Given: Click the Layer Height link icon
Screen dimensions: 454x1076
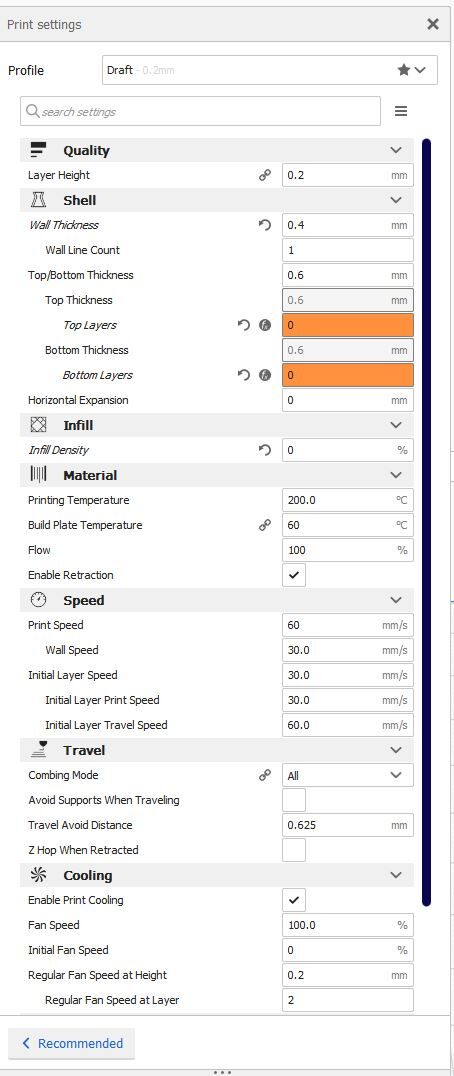Looking at the screenshot, I should click(265, 175).
